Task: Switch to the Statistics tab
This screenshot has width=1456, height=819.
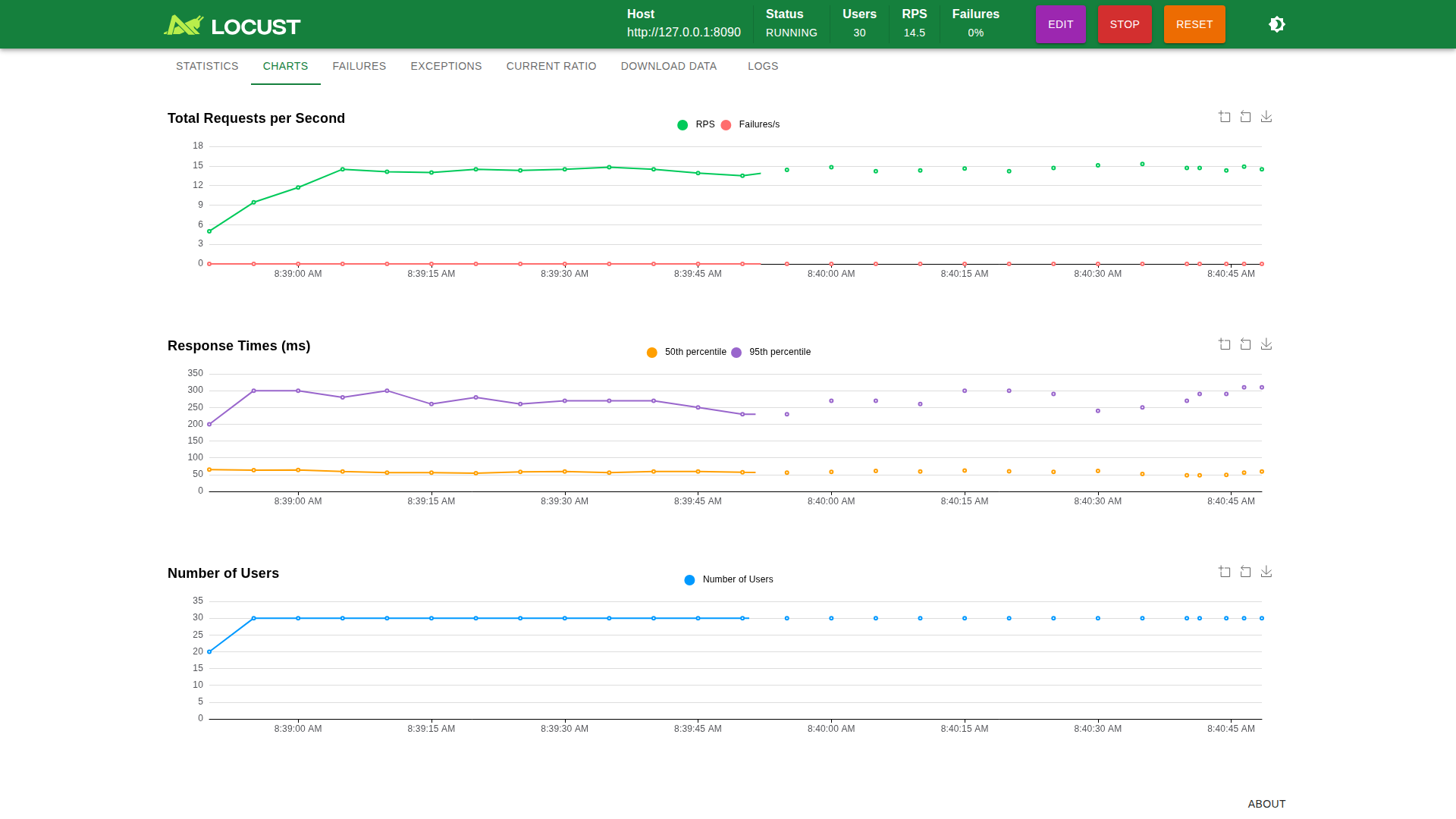Action: click(x=207, y=66)
